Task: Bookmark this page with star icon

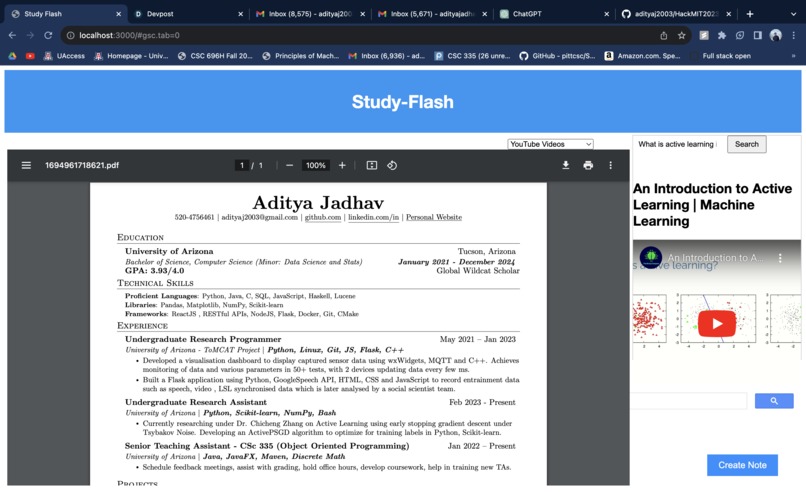Action: coord(682,35)
